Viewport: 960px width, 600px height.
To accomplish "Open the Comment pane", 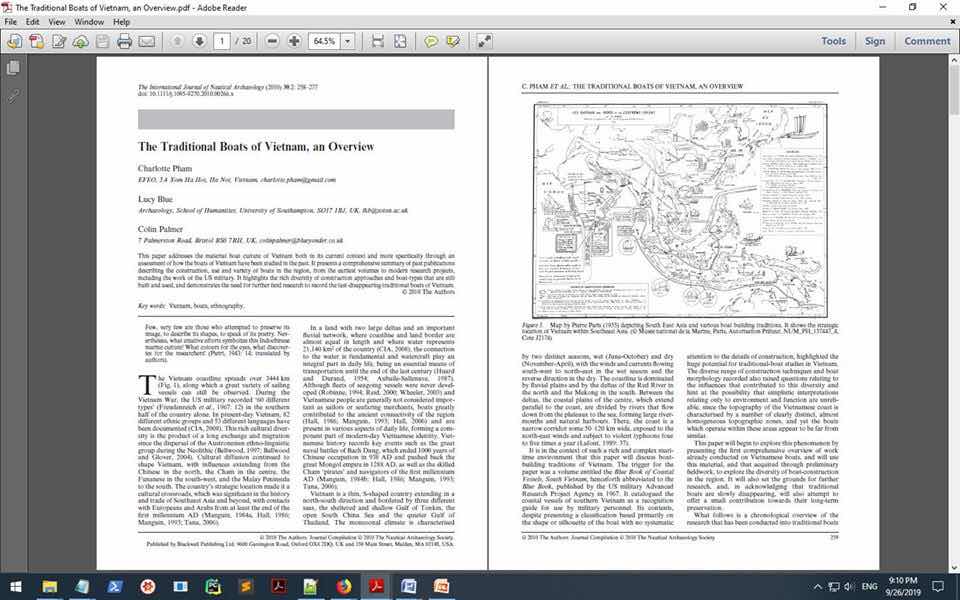I will click(x=927, y=41).
